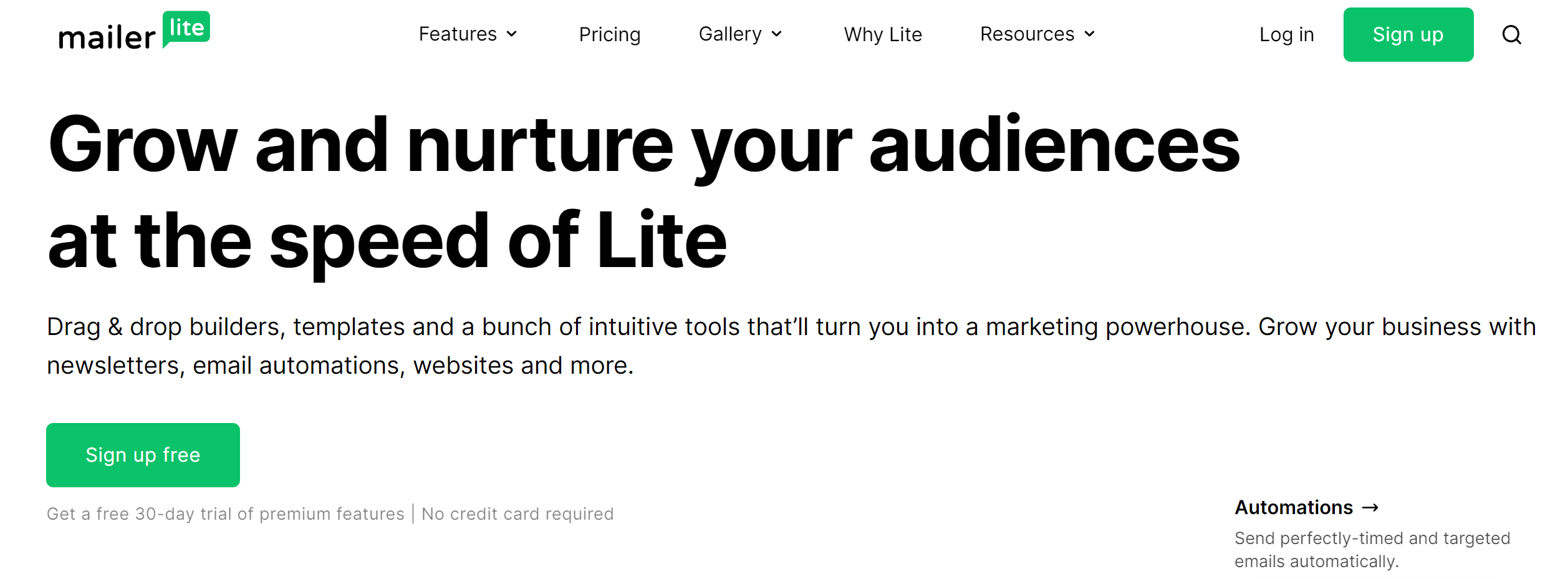This screenshot has width=1568, height=579.
Task: Click the Gallery chevron icon
Action: 776,36
